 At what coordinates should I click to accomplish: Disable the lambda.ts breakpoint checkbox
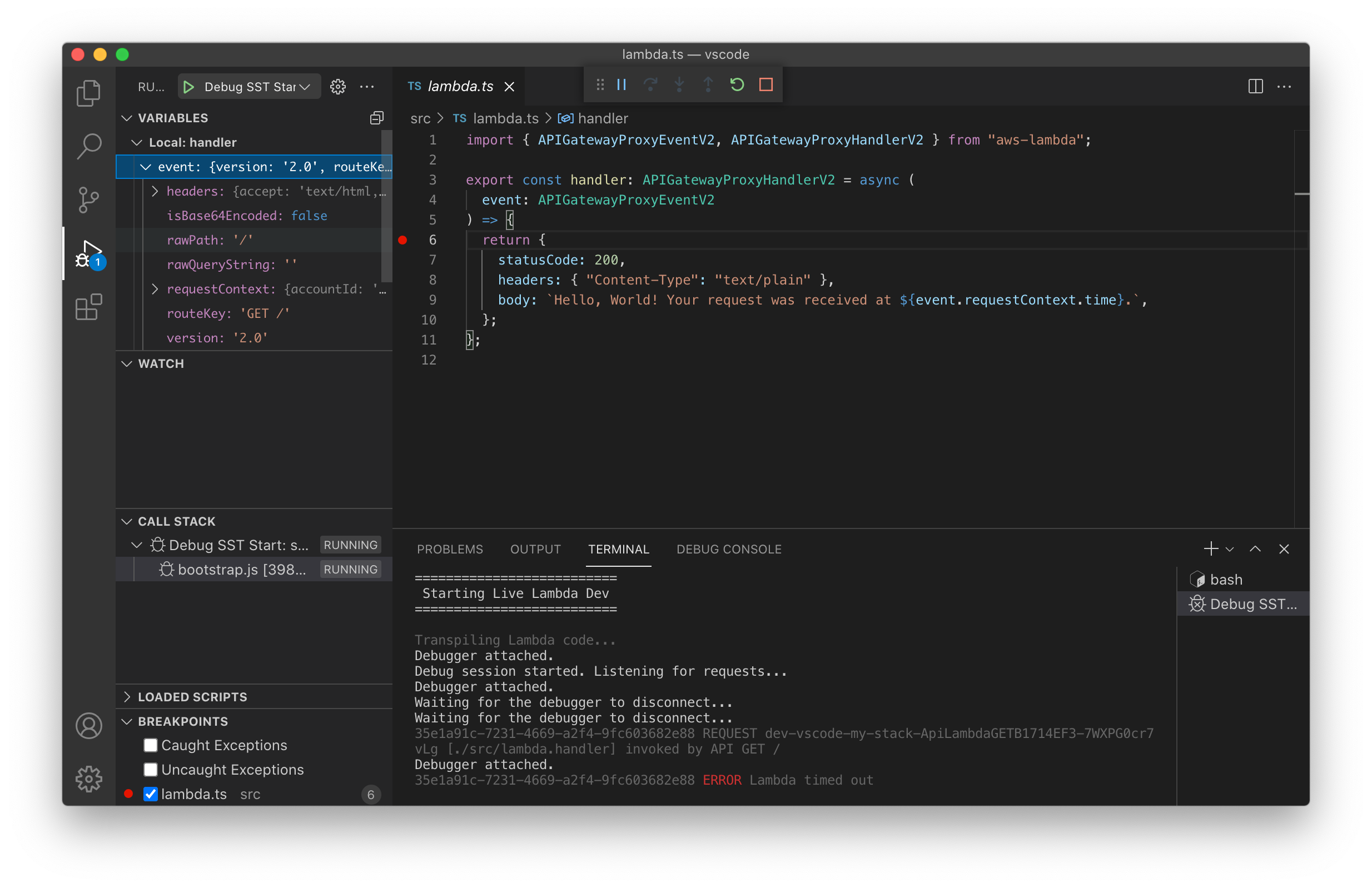pyautogui.click(x=151, y=794)
